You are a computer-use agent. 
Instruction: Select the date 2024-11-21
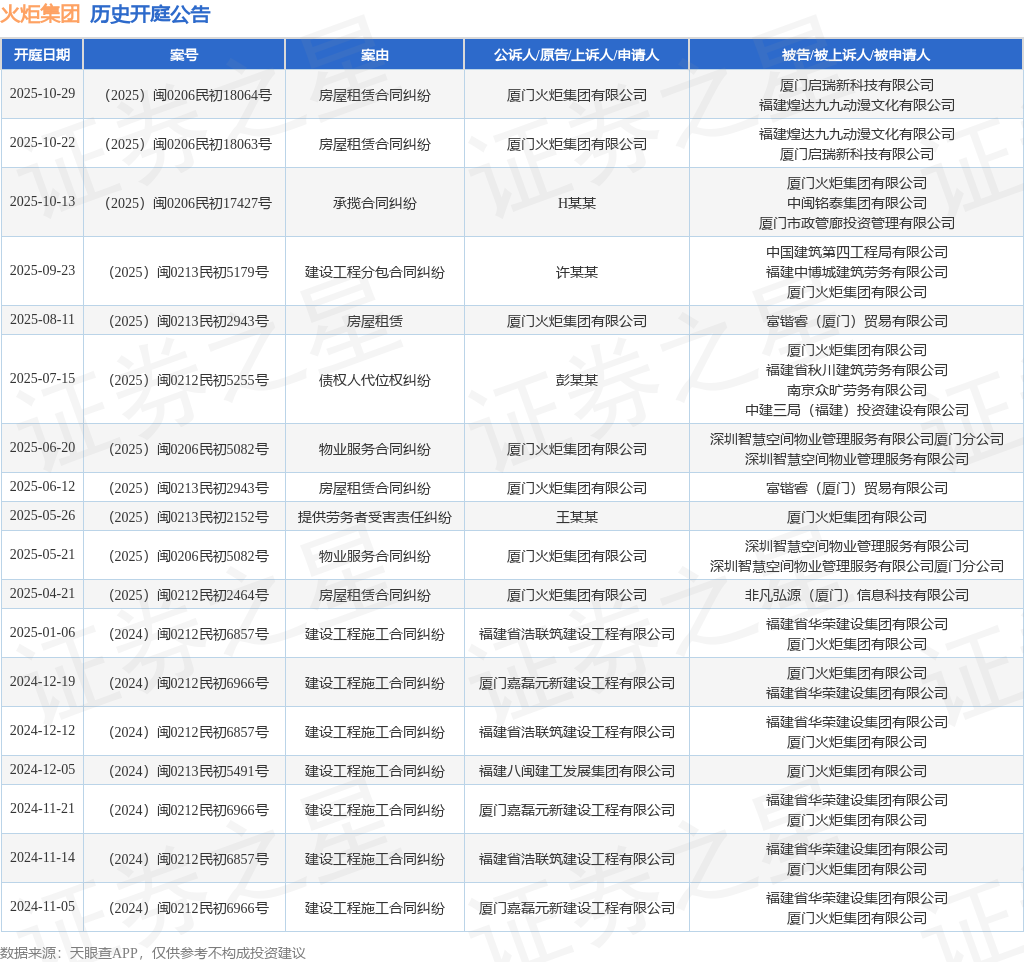42,809
